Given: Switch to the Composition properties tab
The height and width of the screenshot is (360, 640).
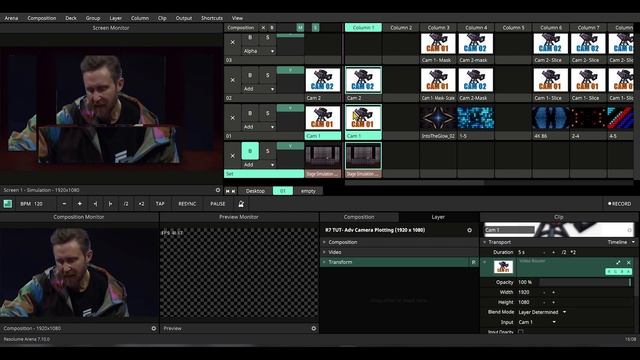Looking at the screenshot, I should click(x=359, y=217).
